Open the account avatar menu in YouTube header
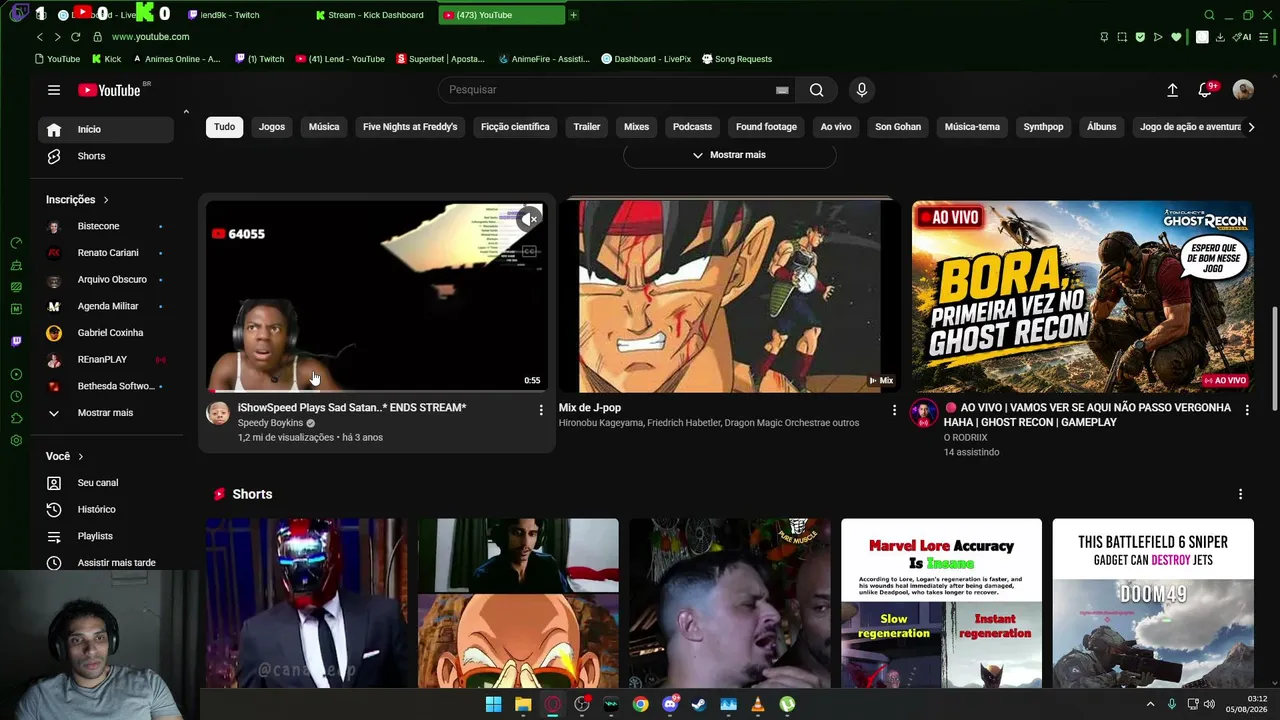The height and width of the screenshot is (720, 1280). pyautogui.click(x=1243, y=90)
